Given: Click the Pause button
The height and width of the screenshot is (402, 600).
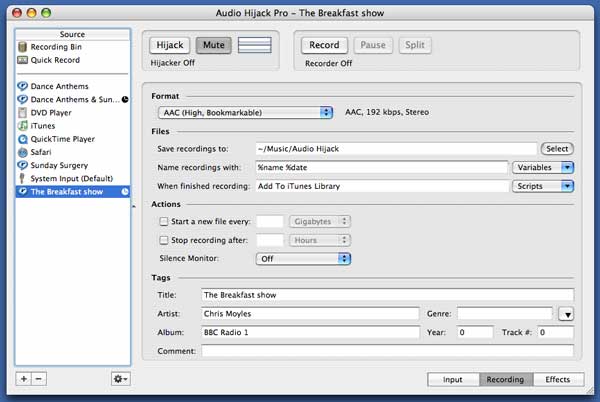Looking at the screenshot, I should pos(373,45).
